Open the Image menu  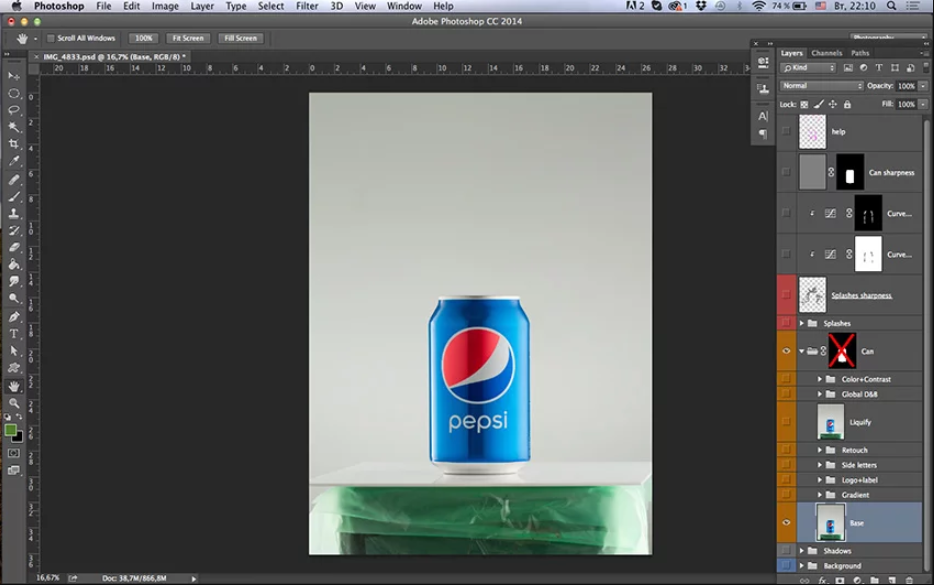tap(165, 6)
